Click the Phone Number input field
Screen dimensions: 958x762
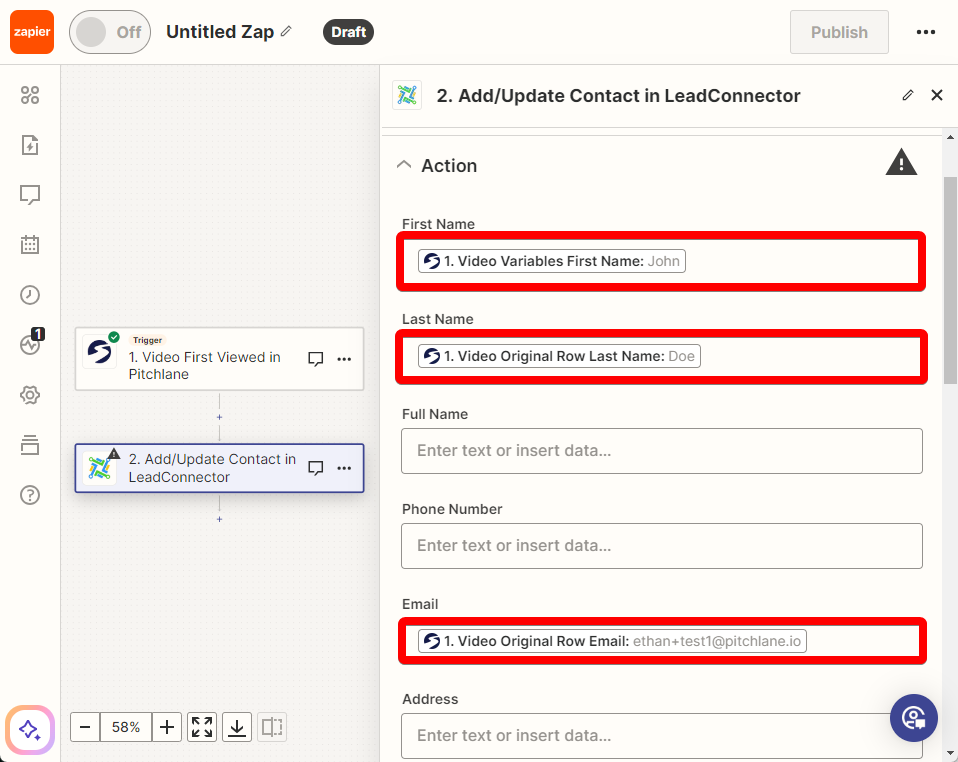[x=662, y=546]
